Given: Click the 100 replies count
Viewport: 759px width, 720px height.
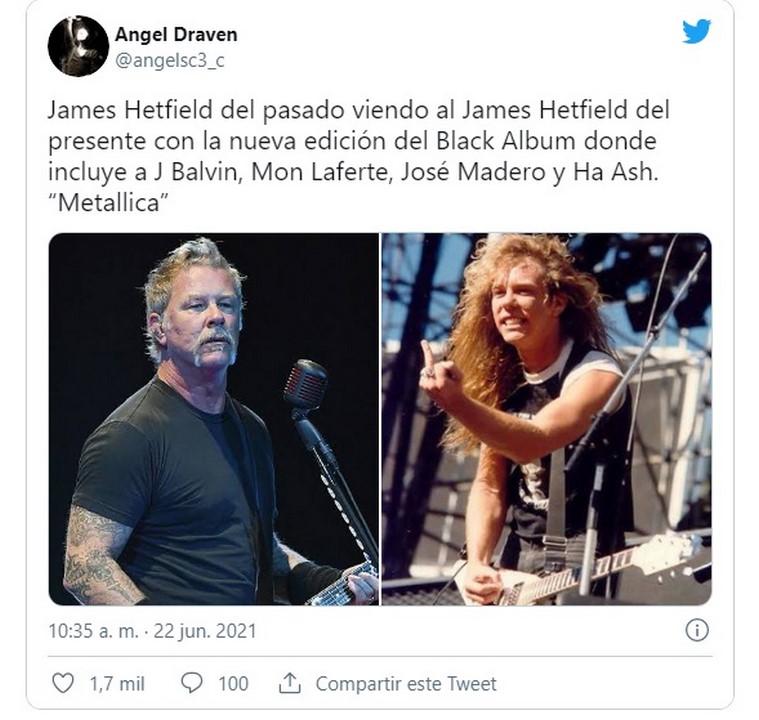Looking at the screenshot, I should pos(233,684).
